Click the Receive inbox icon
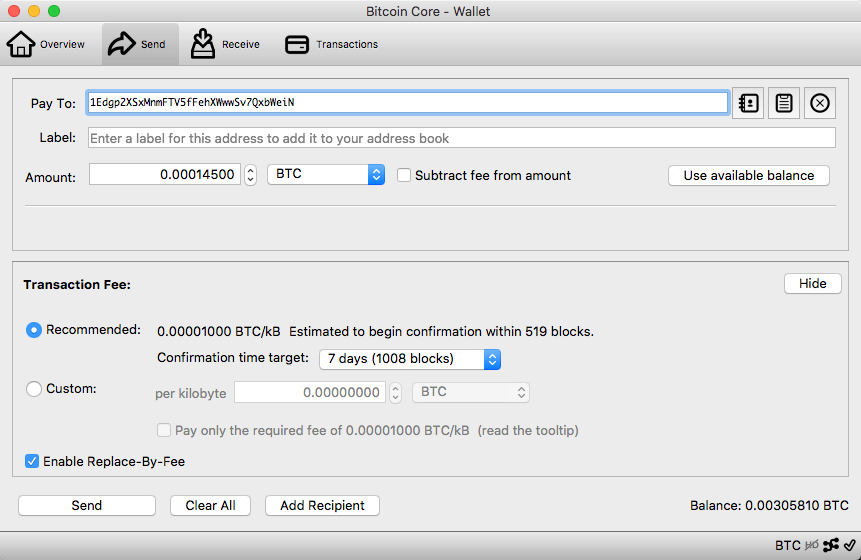Image resolution: width=861 pixels, height=560 pixels. pos(203,44)
